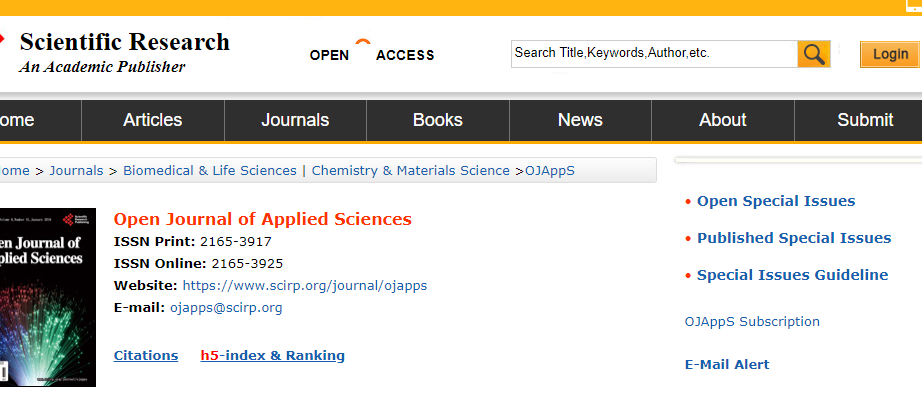Open Chemistry & Materials Science breadcrumb link
The height and width of the screenshot is (401, 922).
pyautogui.click(x=410, y=171)
